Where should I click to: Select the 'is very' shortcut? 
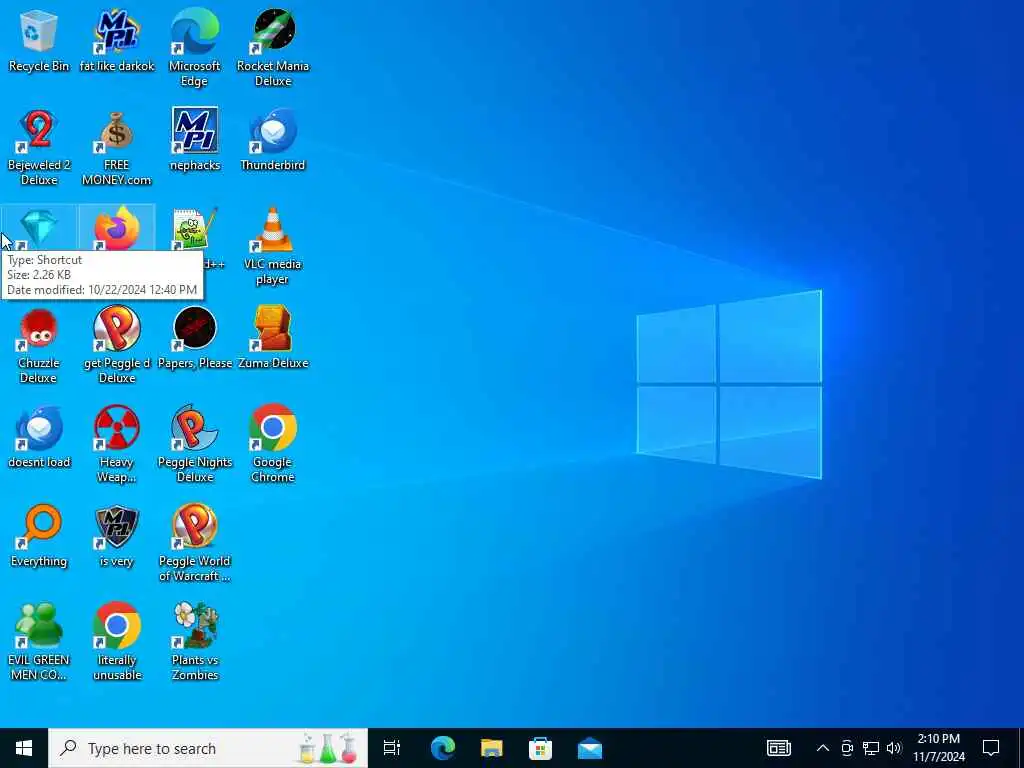[x=117, y=536]
